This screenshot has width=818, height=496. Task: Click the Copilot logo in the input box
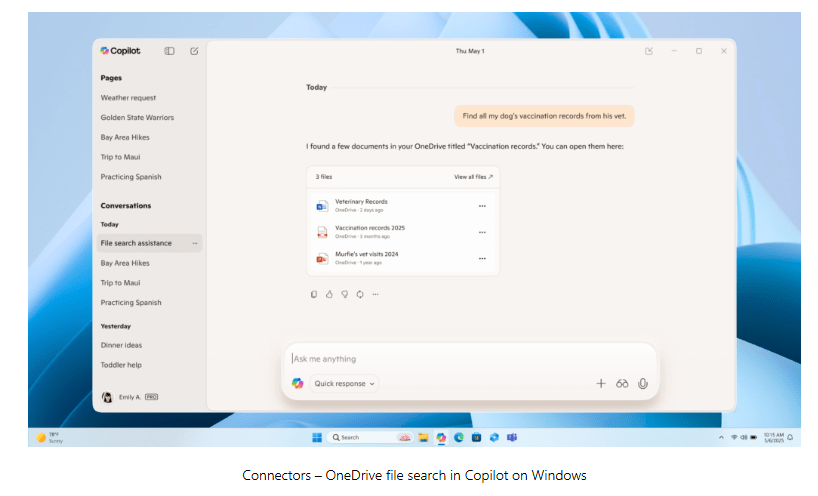click(x=297, y=383)
